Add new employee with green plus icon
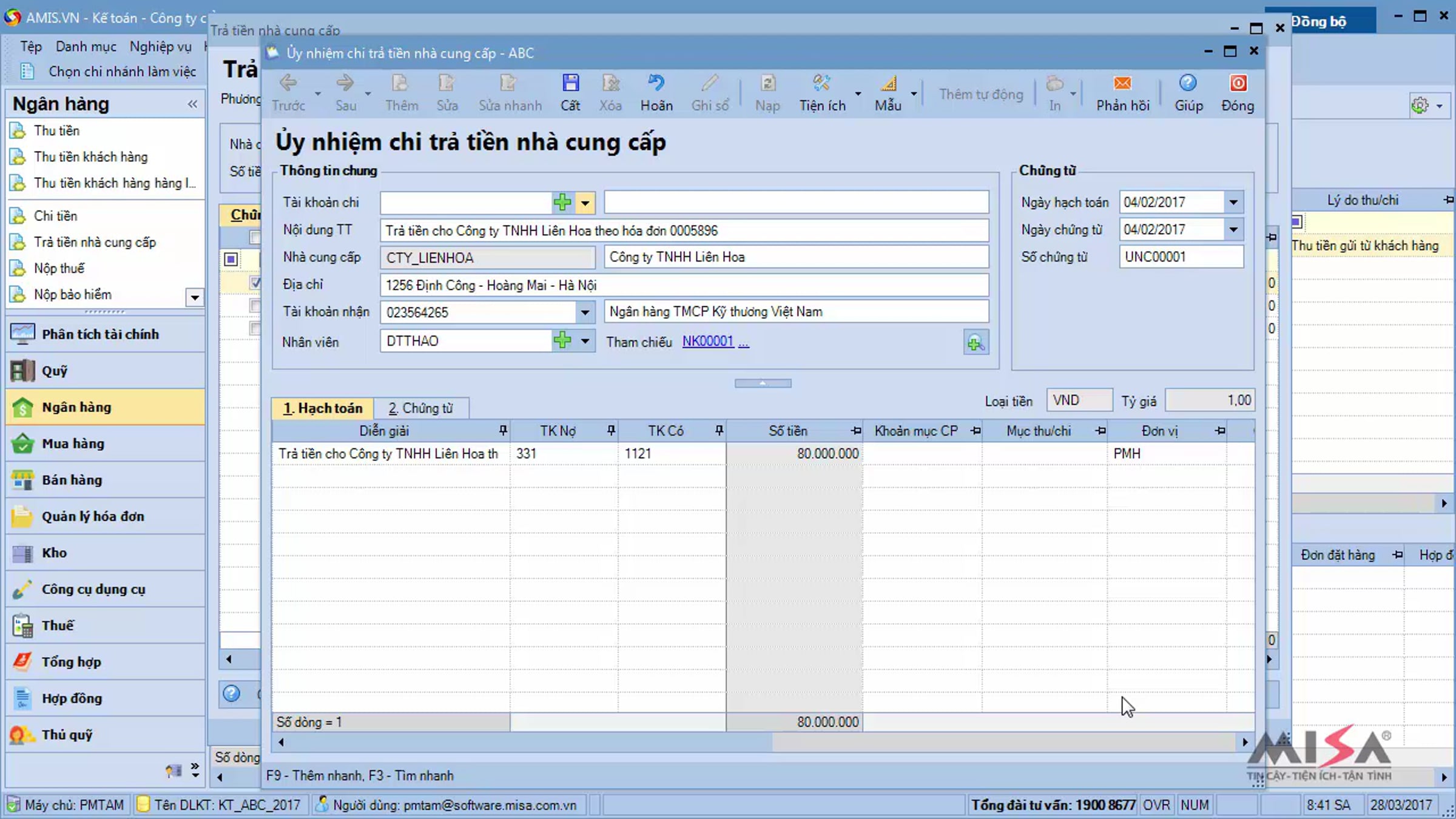The height and width of the screenshot is (819, 1456). [562, 340]
